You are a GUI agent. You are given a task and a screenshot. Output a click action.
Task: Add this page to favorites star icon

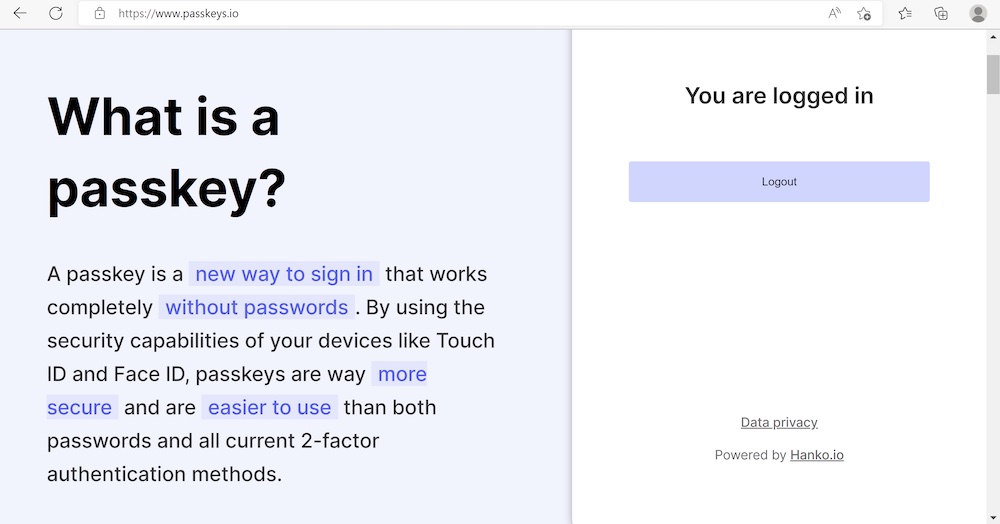[864, 13]
